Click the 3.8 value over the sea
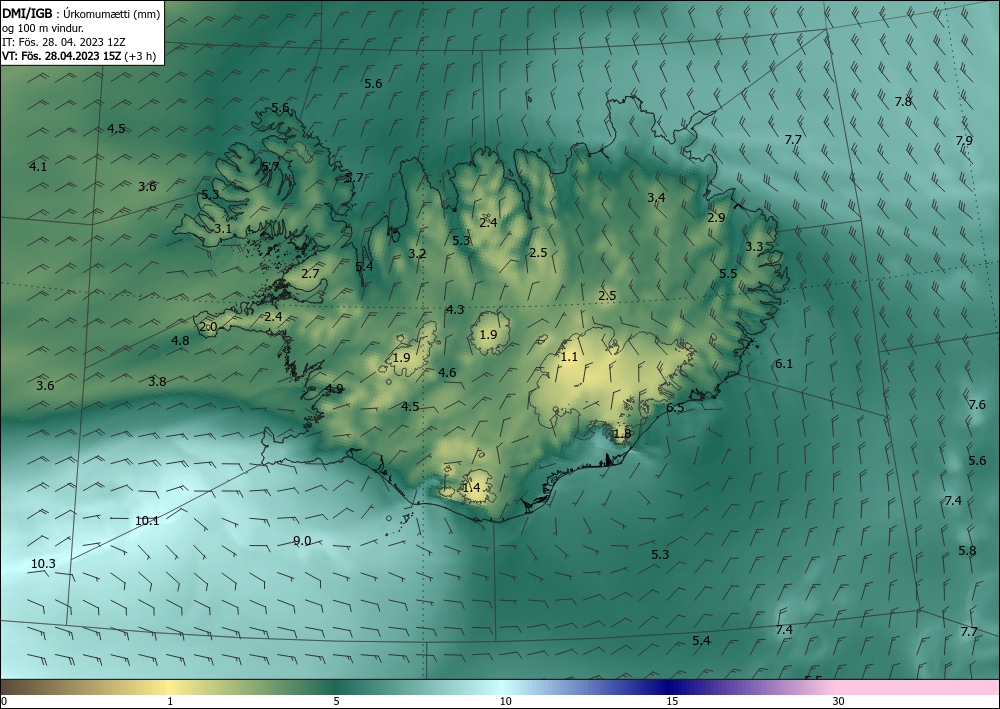1000x709 pixels. pyautogui.click(x=157, y=381)
